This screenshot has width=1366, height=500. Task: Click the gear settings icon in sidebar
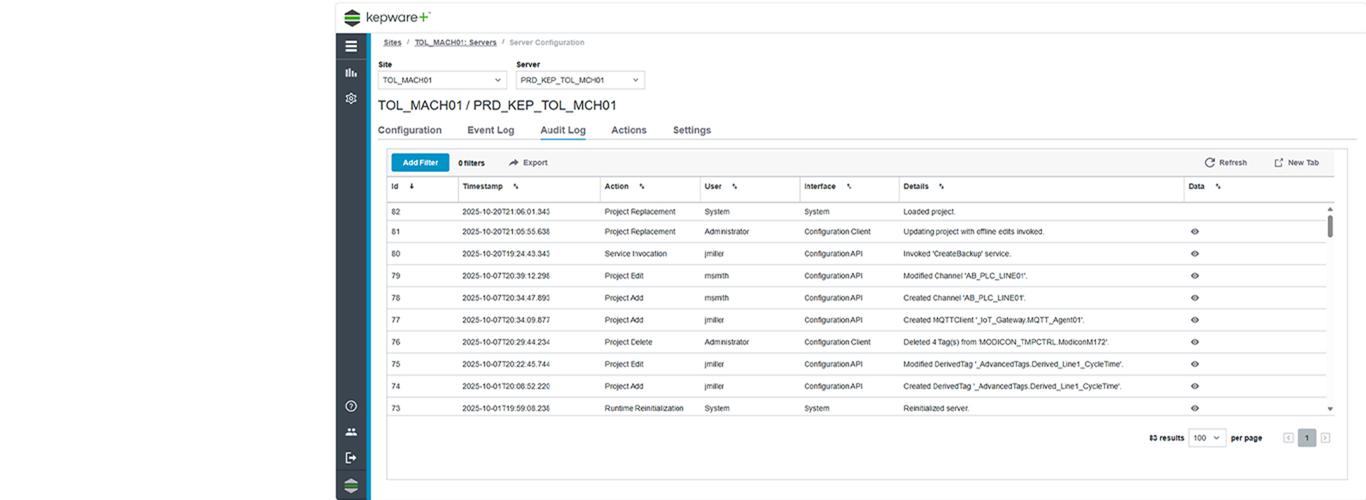click(351, 98)
